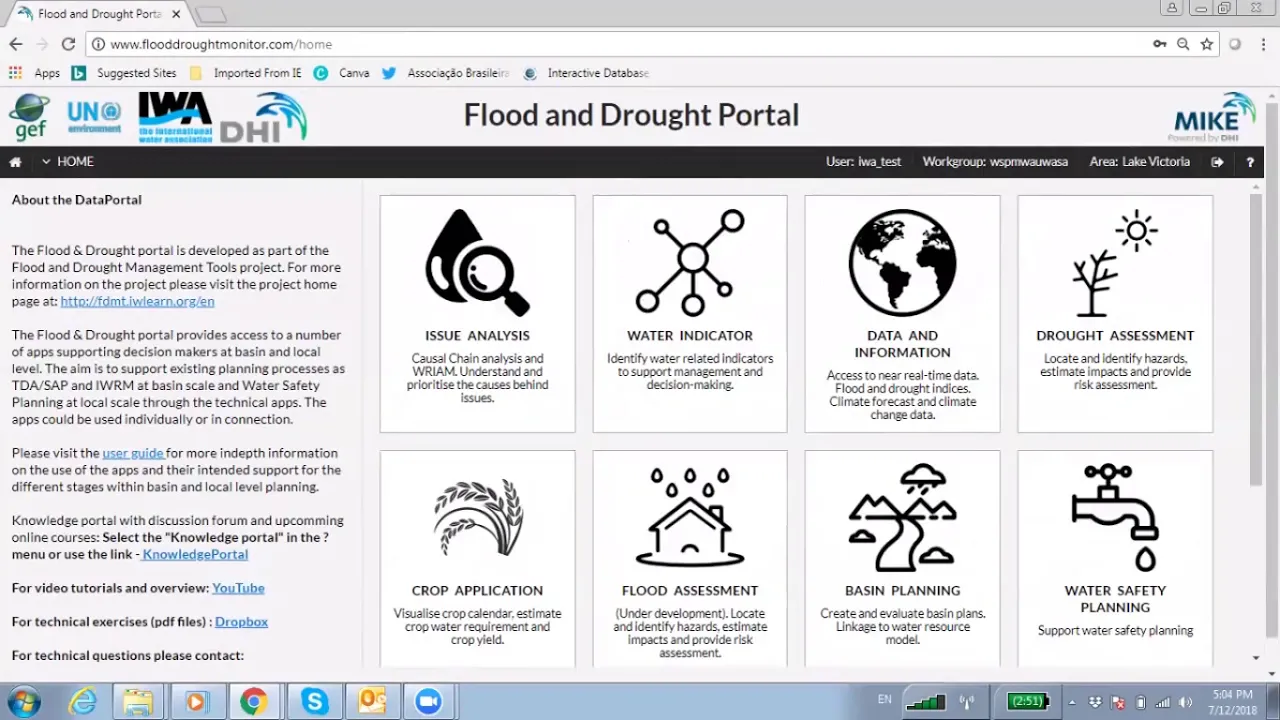Open Skype from the taskbar
1280x720 pixels.
tap(314, 702)
